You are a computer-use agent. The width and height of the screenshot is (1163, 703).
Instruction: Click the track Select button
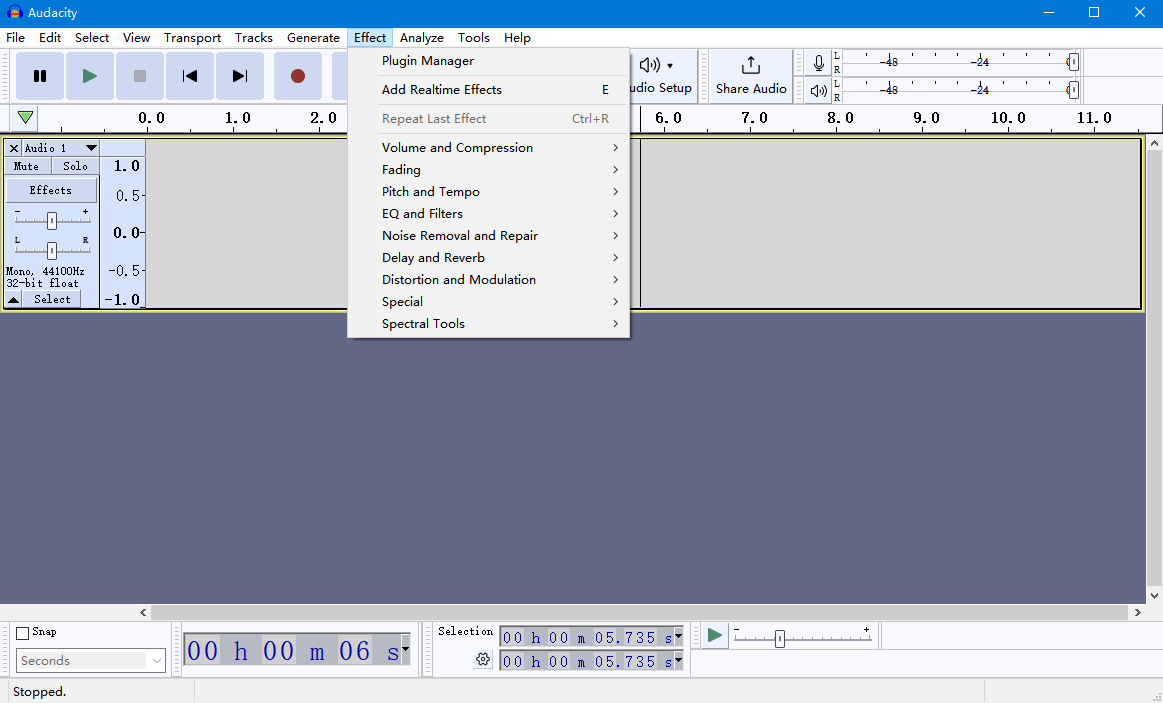click(x=52, y=300)
